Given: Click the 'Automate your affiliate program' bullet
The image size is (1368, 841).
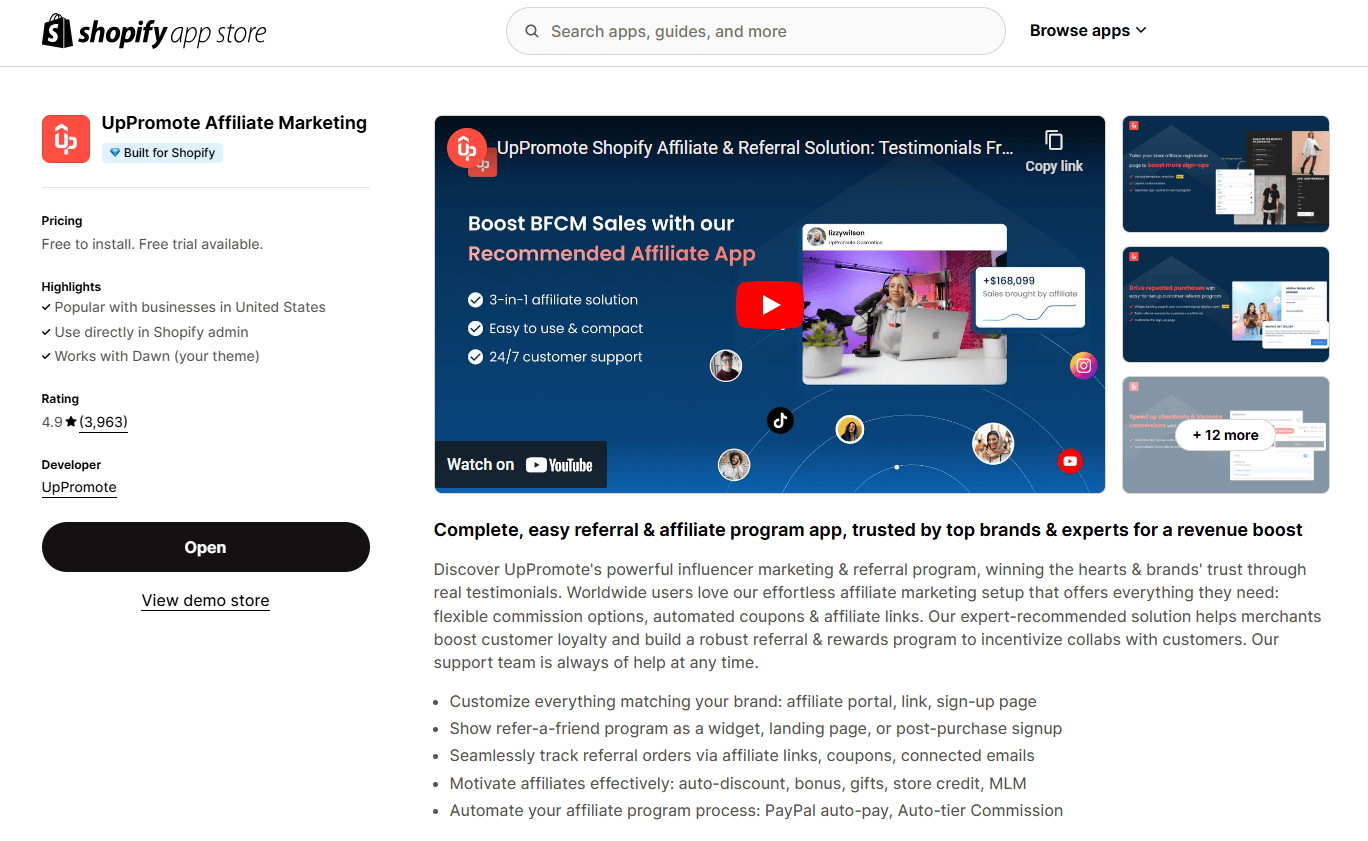Looking at the screenshot, I should (x=756, y=811).
